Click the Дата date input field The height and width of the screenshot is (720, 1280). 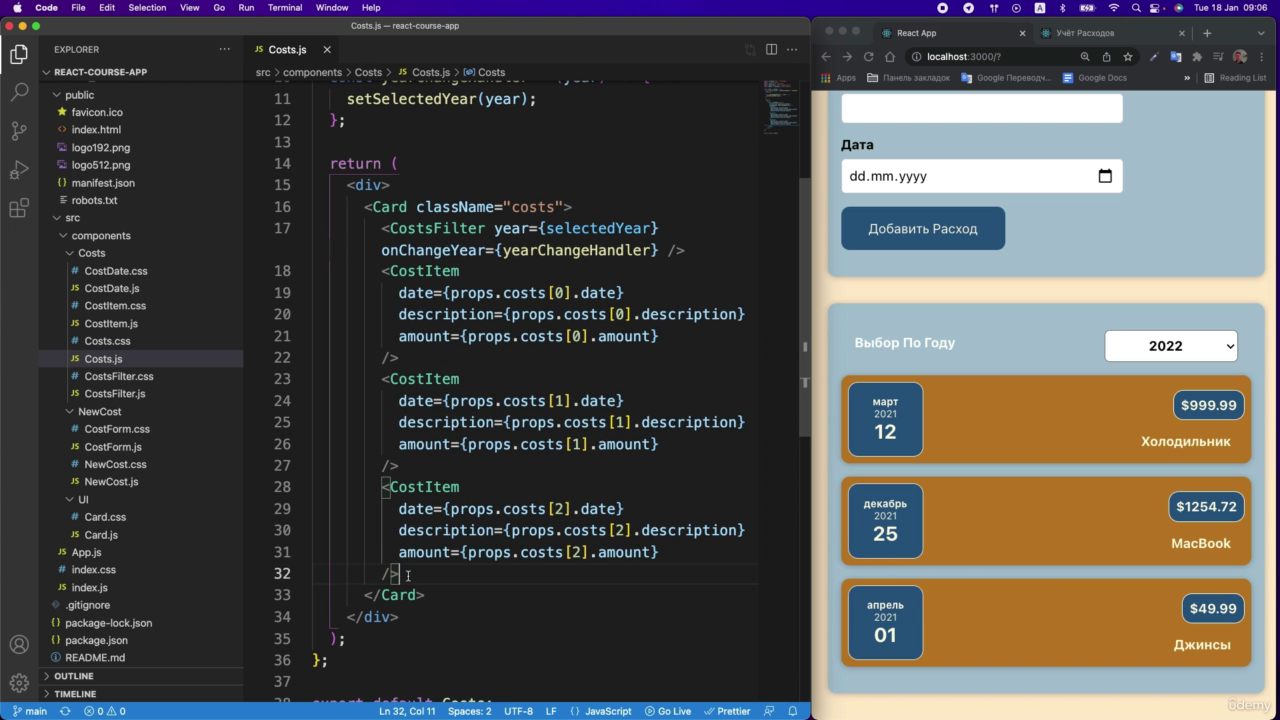coord(982,176)
